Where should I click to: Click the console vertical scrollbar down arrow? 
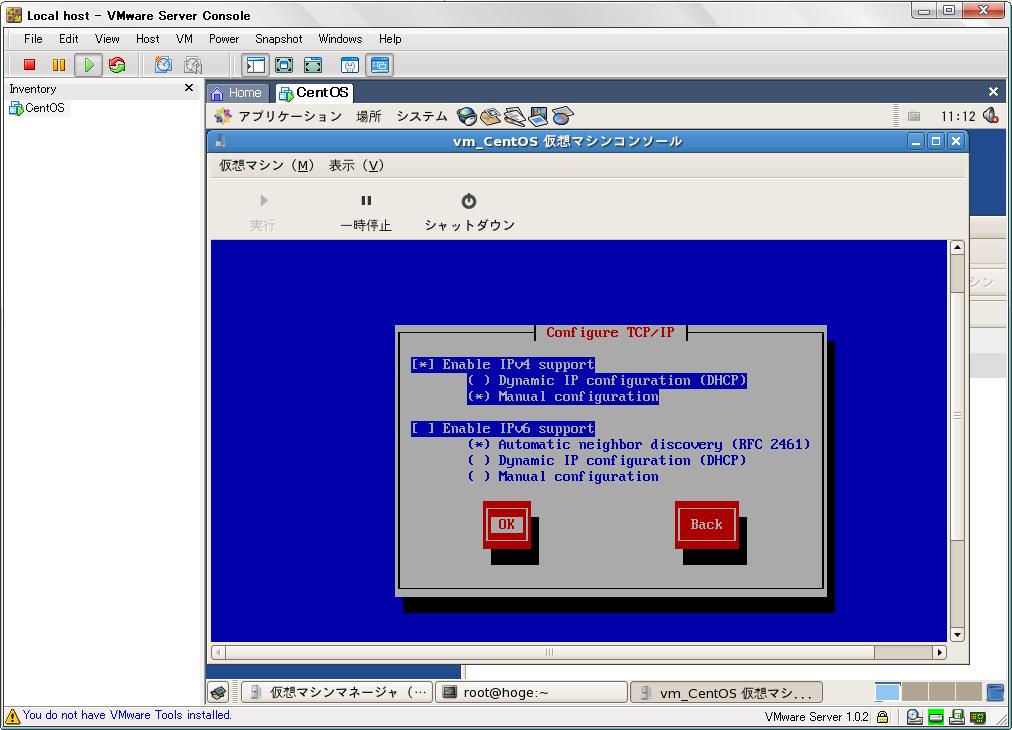pyautogui.click(x=957, y=635)
